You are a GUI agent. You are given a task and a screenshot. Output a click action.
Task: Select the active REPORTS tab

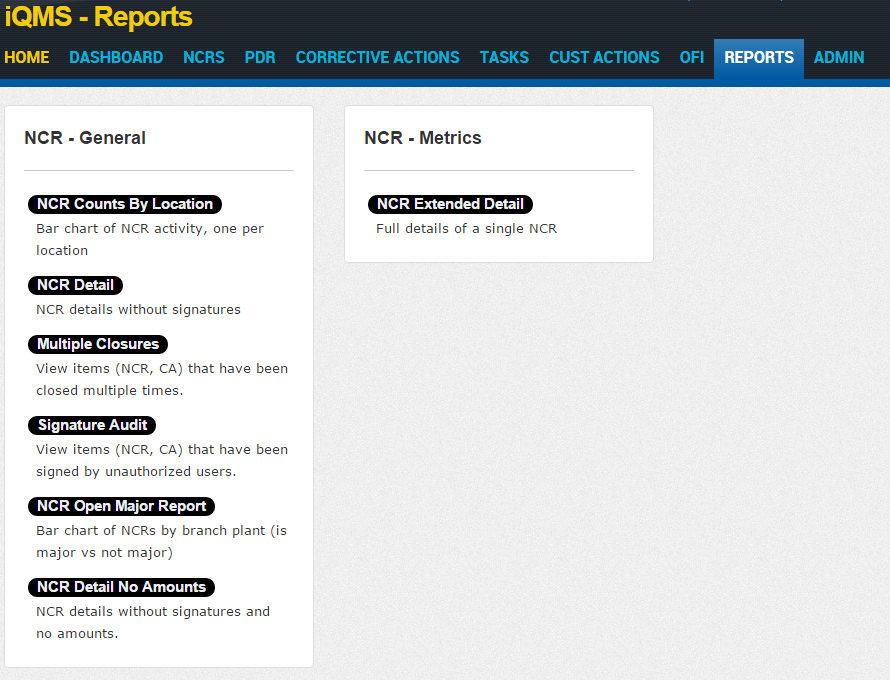[x=759, y=58]
